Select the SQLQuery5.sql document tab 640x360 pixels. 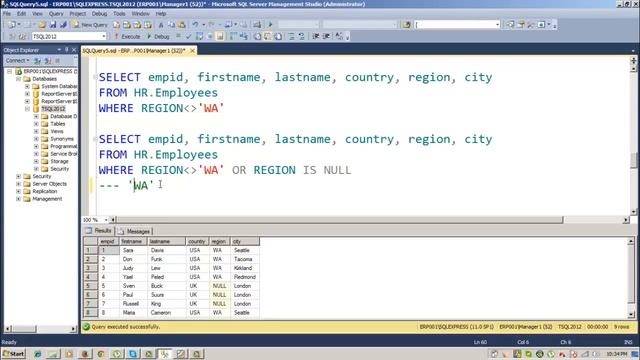134,51
